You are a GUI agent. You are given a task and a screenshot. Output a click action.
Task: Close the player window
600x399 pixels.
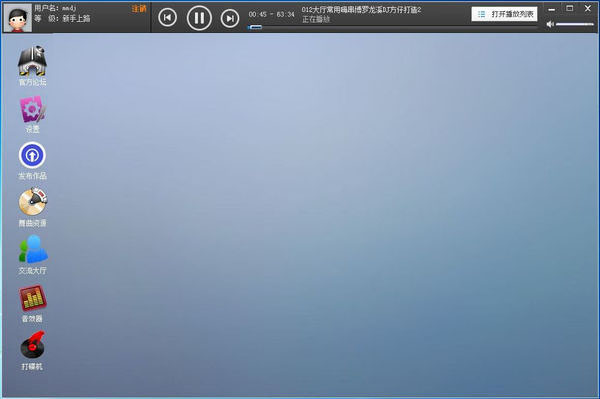click(x=588, y=8)
